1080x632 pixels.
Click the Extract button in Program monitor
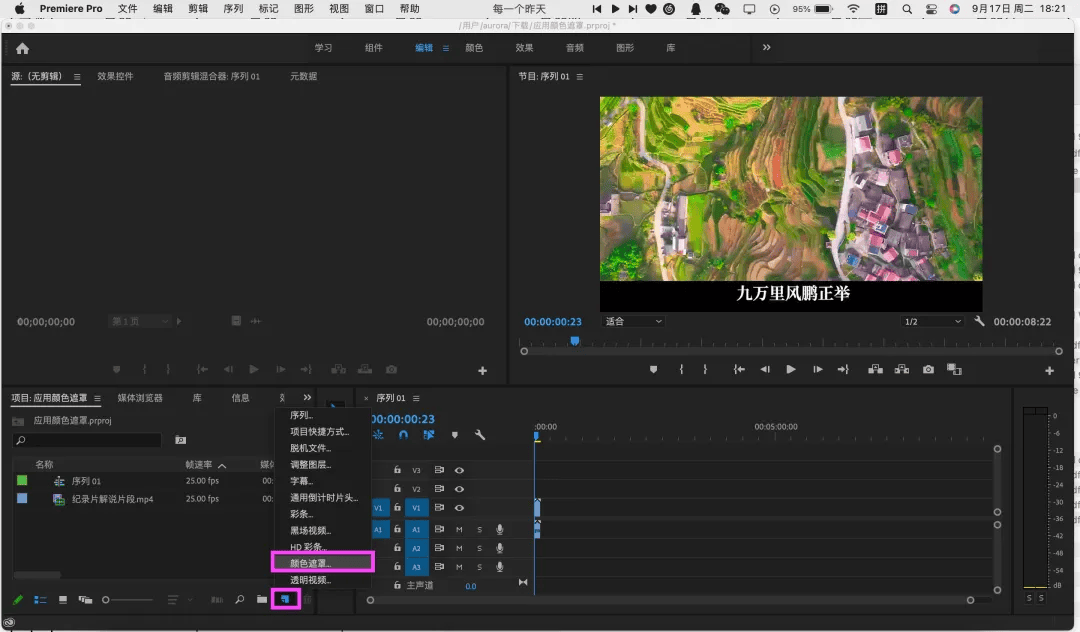902,370
